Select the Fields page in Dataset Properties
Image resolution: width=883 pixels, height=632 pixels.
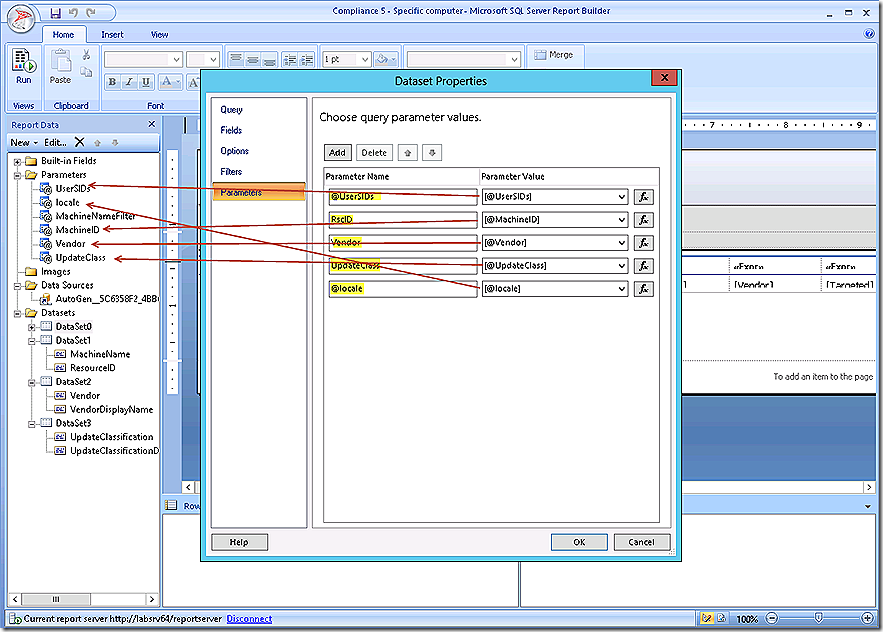coord(231,130)
